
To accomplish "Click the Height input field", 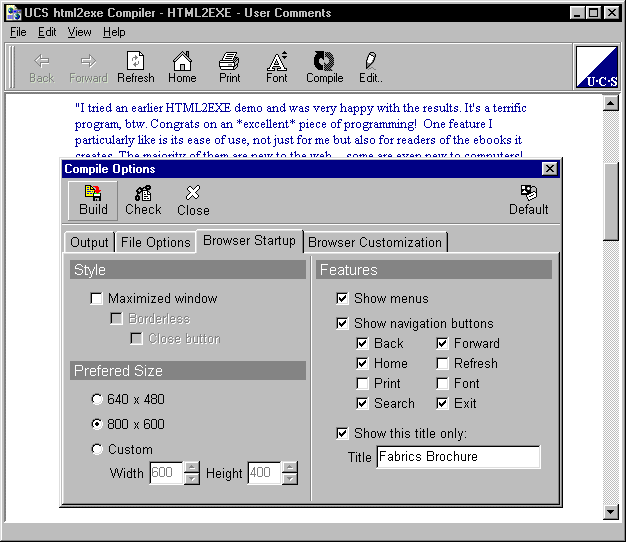I will point(264,473).
